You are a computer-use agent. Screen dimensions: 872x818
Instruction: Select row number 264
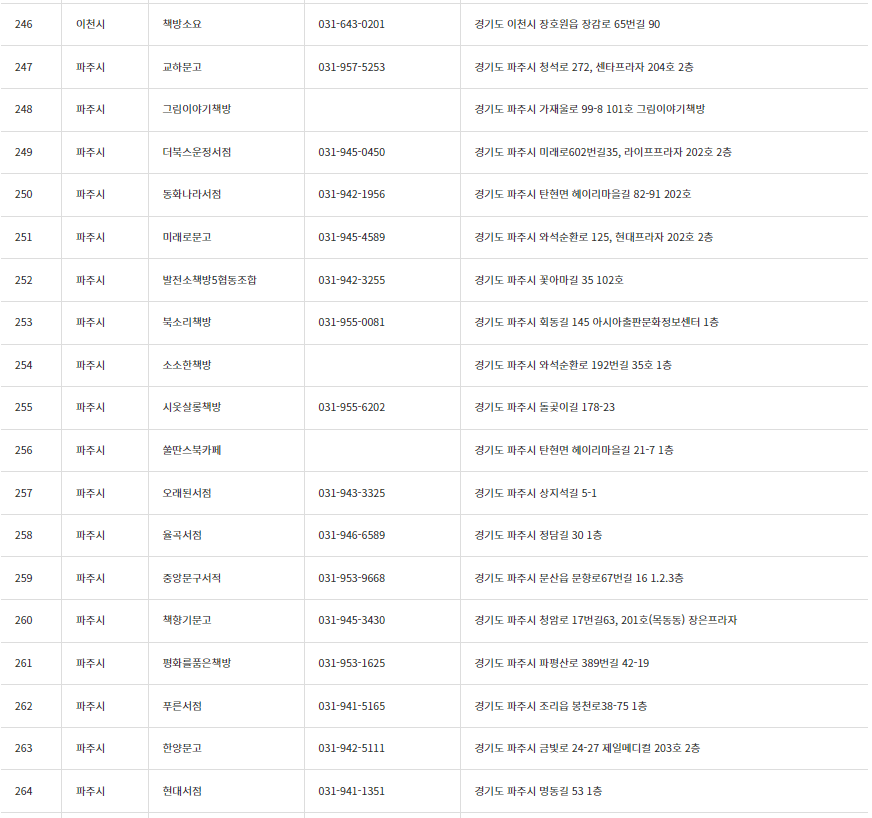coord(23,791)
